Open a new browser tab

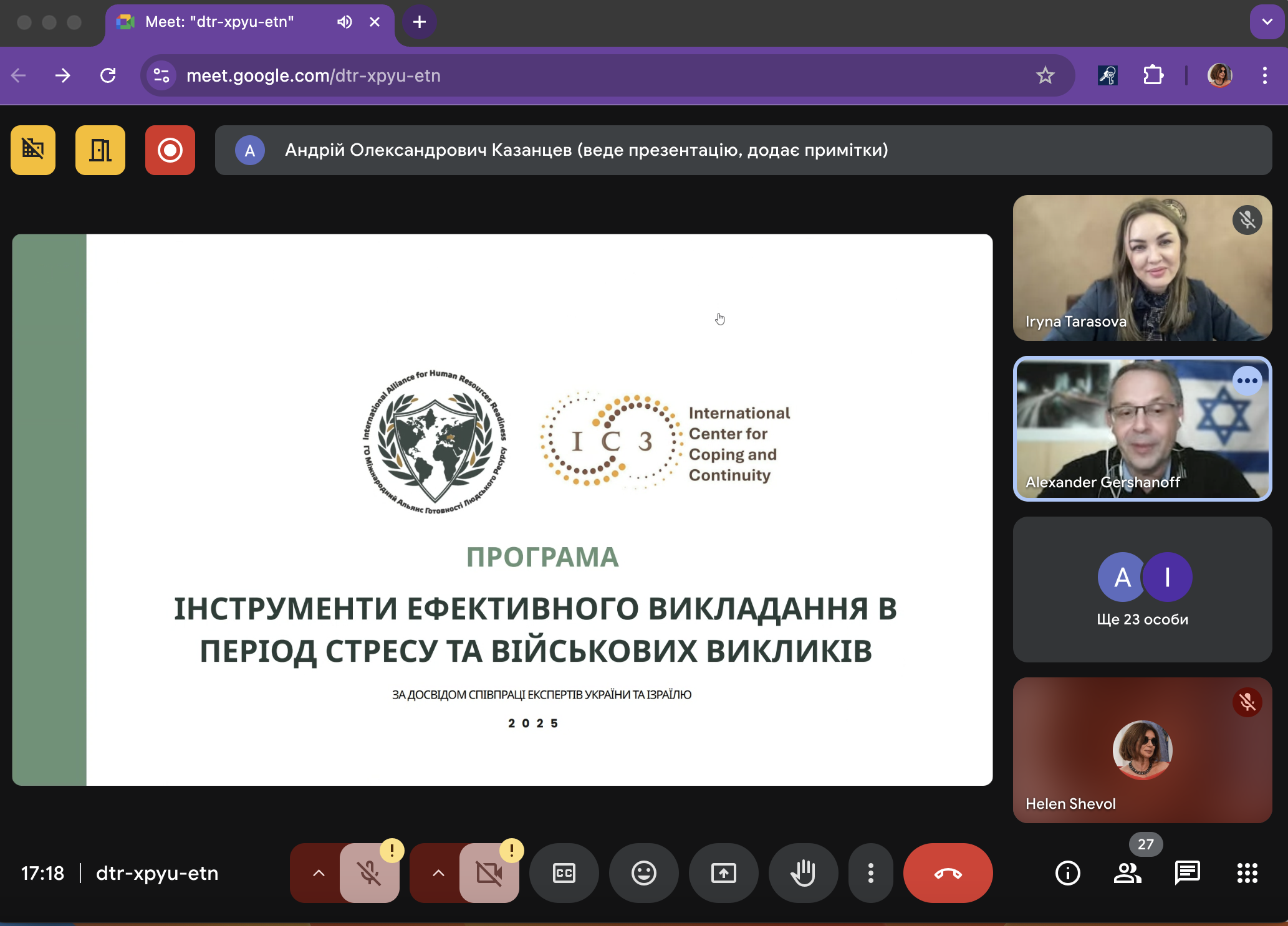point(420,22)
